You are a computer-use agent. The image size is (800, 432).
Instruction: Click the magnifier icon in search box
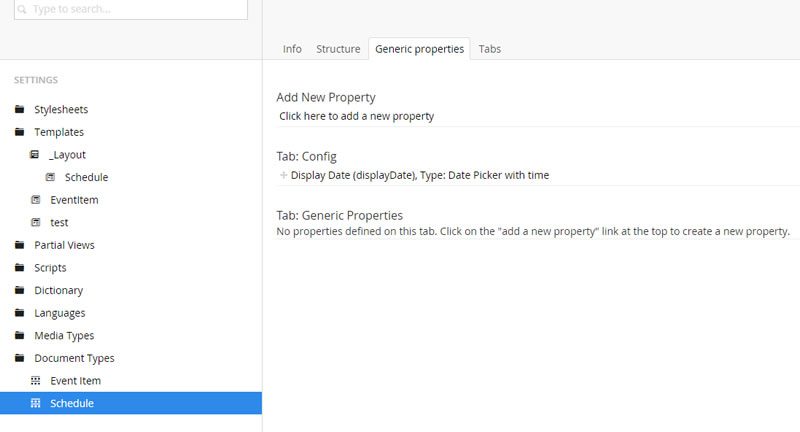[22, 9]
